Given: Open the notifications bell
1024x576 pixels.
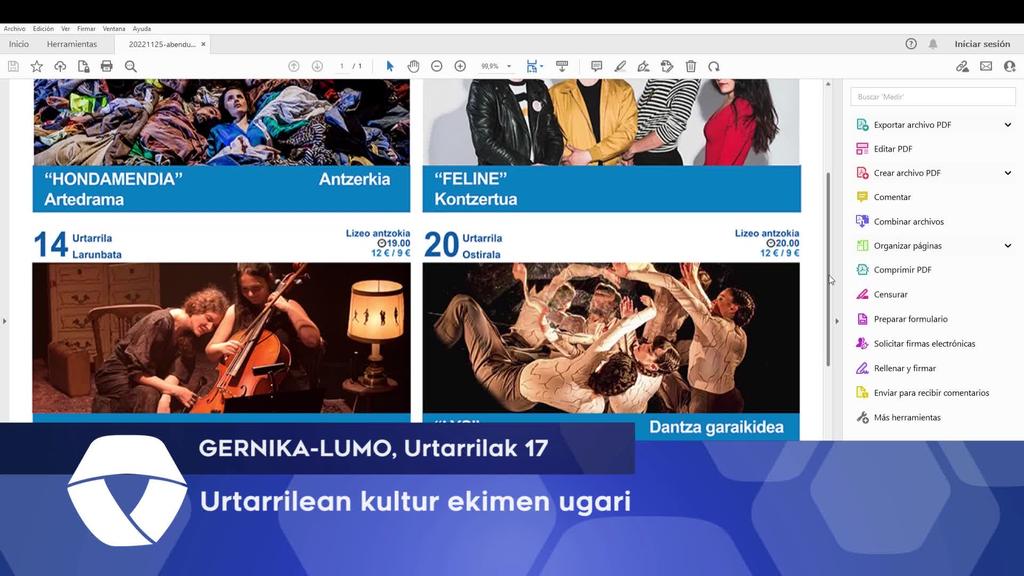Looking at the screenshot, I should (x=933, y=44).
